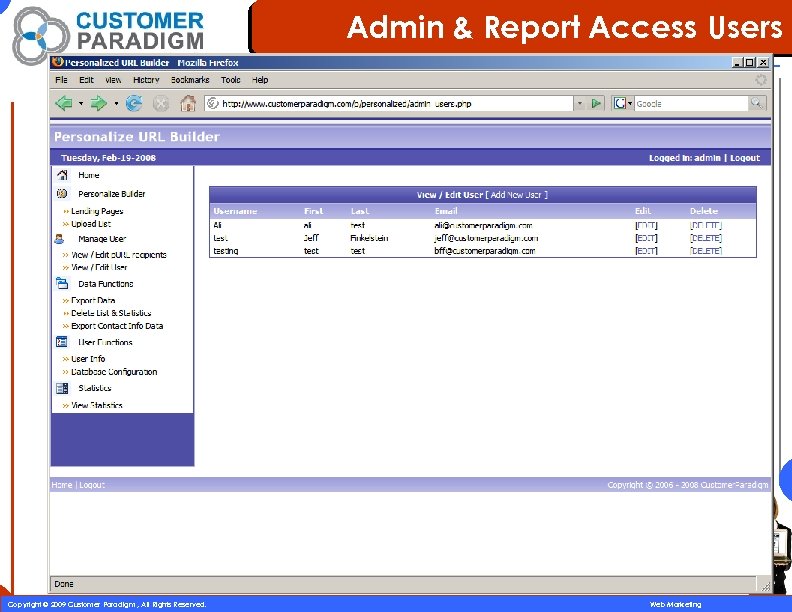
Task: Click the footer Home link
Action: 62,485
